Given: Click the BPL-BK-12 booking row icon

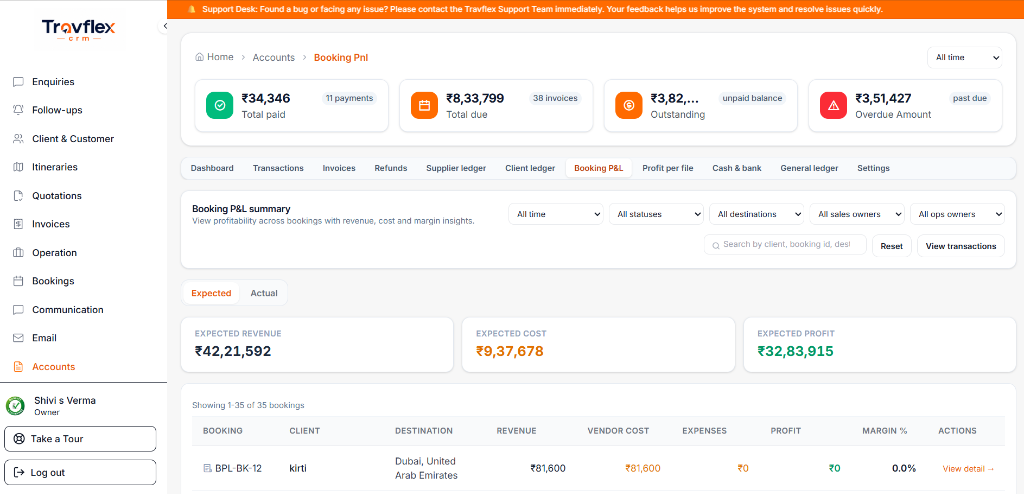Looking at the screenshot, I should click(x=207, y=468).
